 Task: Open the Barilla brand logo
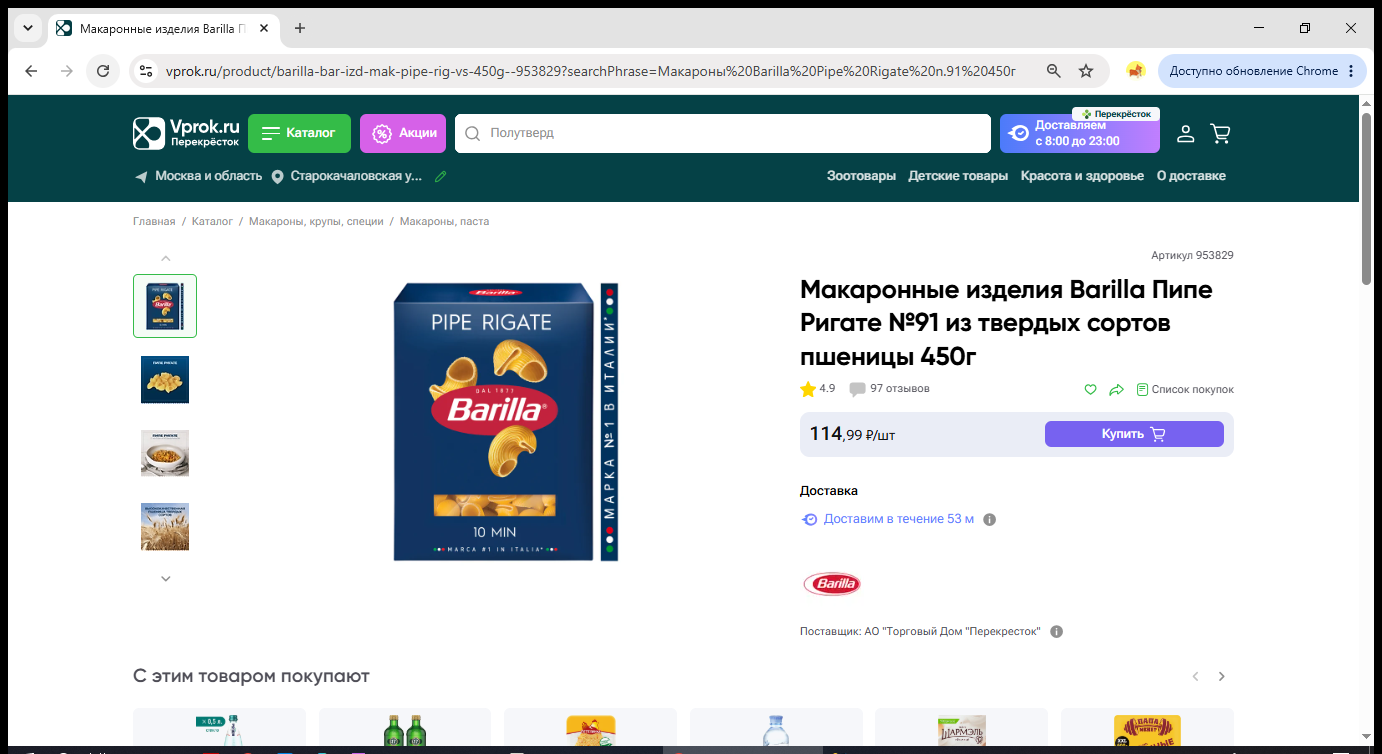click(x=832, y=584)
